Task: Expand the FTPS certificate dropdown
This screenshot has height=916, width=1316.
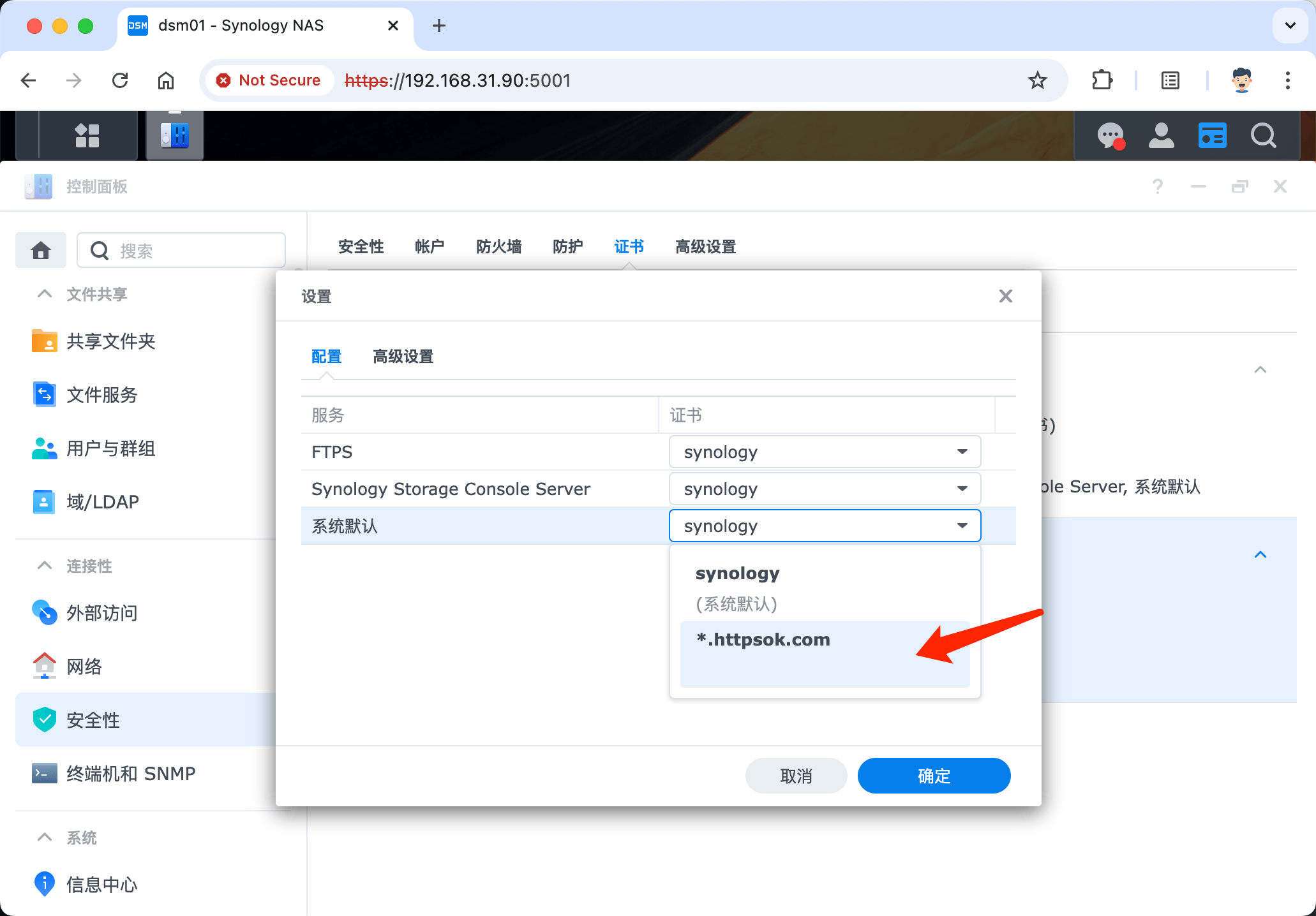Action: pos(824,452)
